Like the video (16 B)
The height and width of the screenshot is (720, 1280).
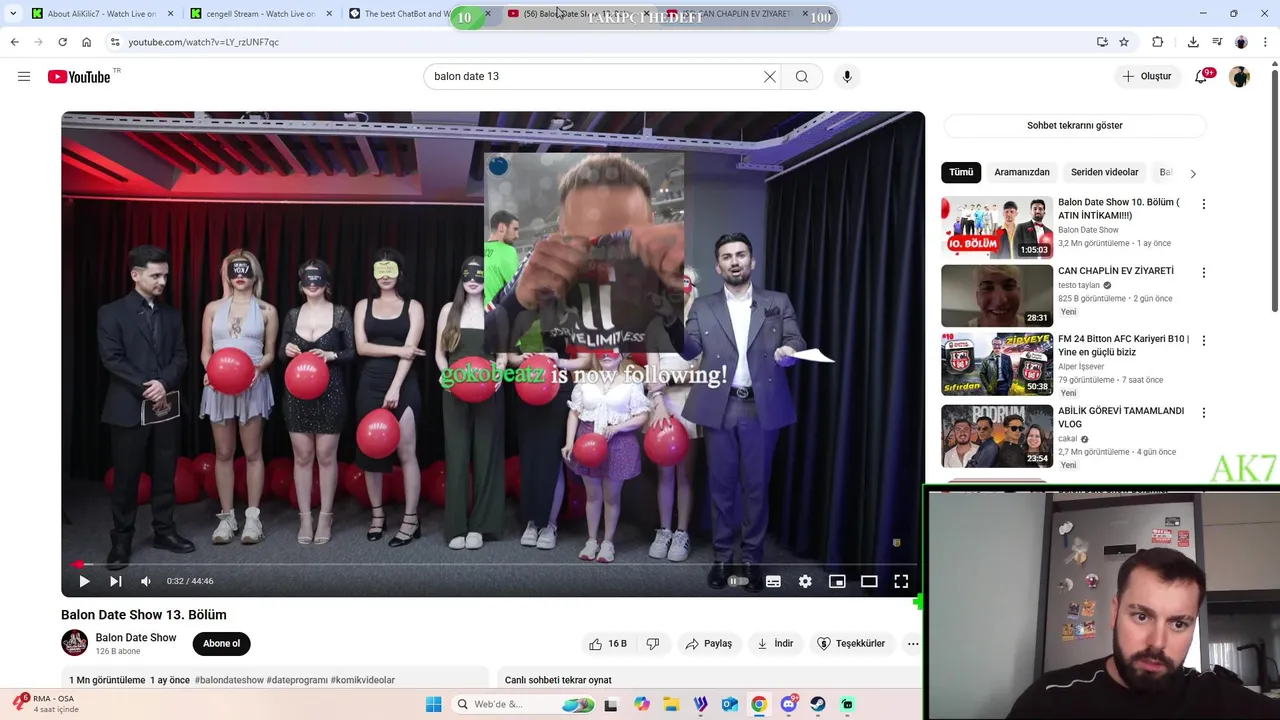click(x=608, y=644)
